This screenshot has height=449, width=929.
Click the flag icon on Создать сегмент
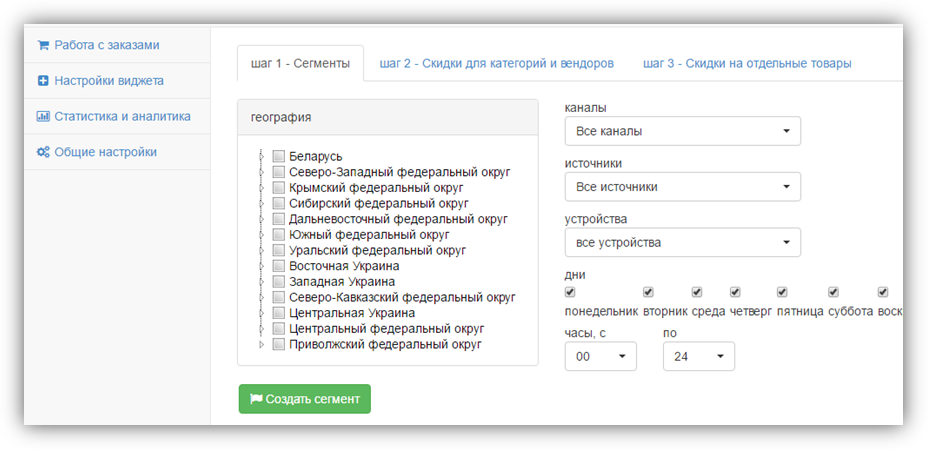pos(256,399)
